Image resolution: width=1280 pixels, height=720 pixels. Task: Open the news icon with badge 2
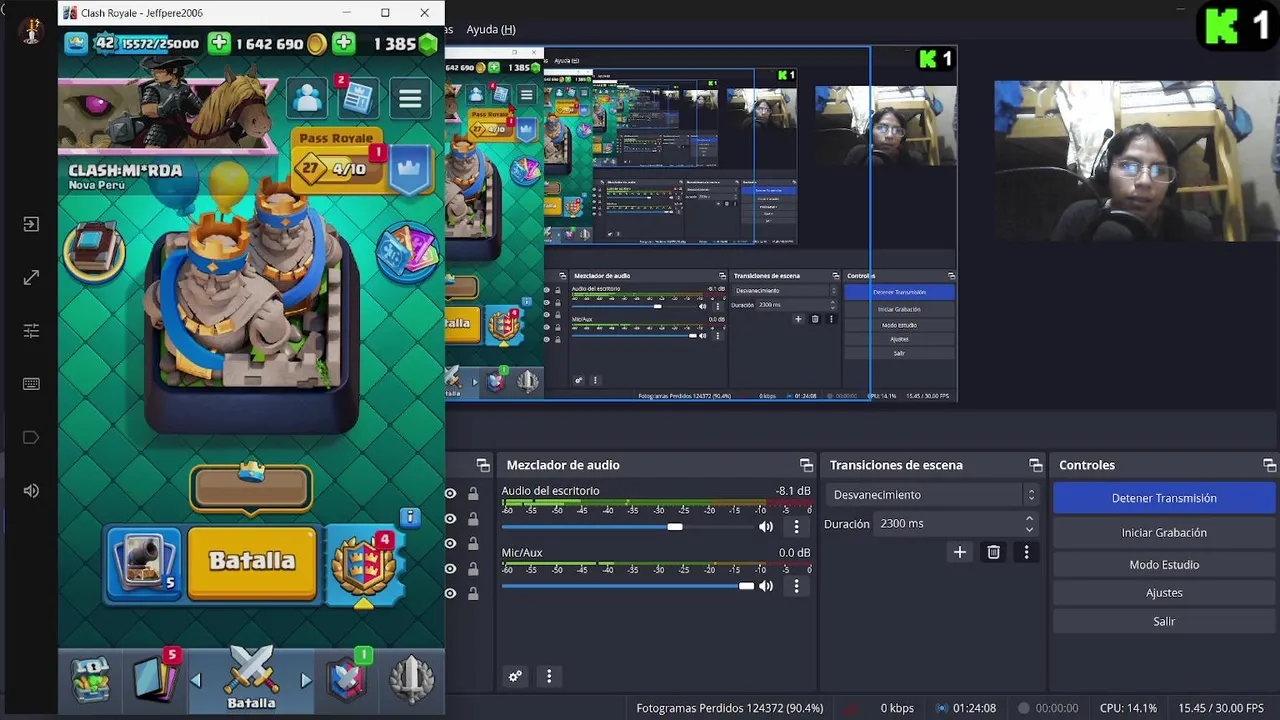(357, 97)
